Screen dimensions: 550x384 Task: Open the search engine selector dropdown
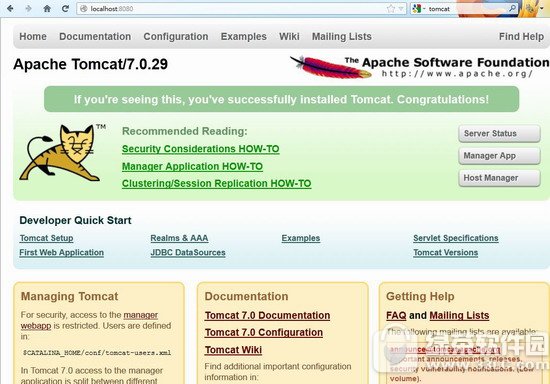418,9
